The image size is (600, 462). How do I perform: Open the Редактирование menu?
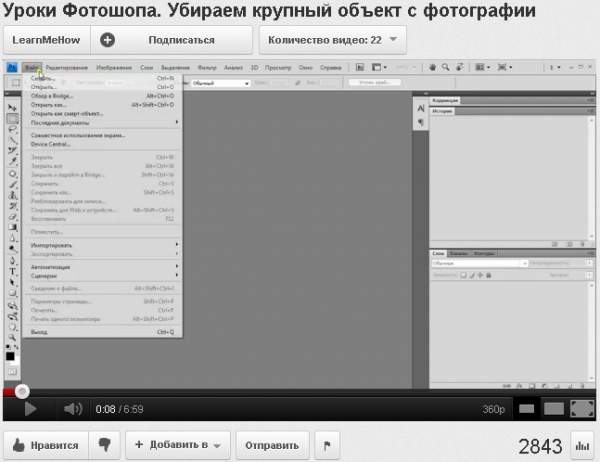67,68
